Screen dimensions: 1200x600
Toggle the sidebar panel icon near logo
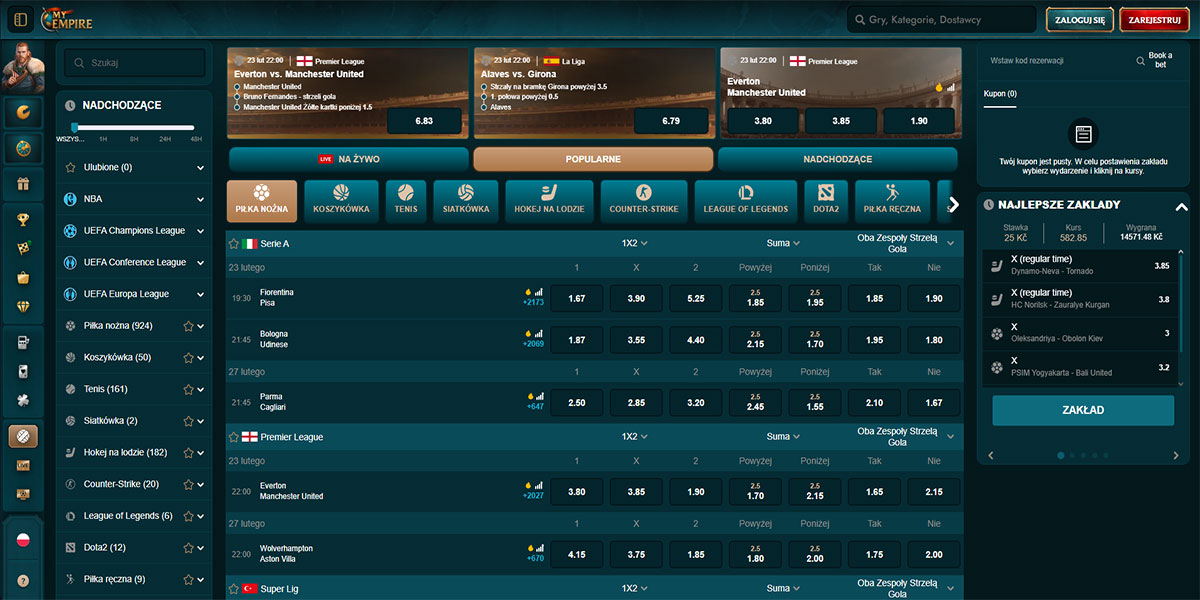click(x=18, y=19)
